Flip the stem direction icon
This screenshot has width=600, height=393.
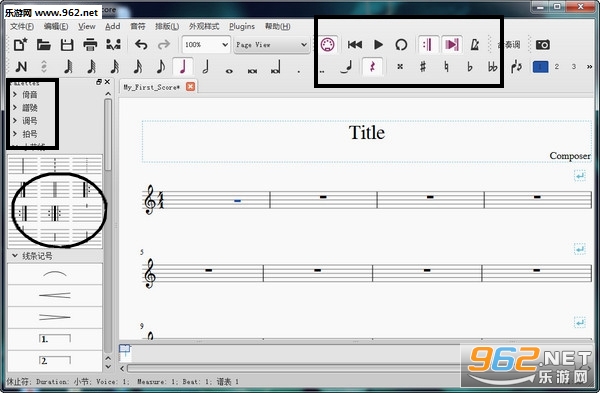[516, 67]
